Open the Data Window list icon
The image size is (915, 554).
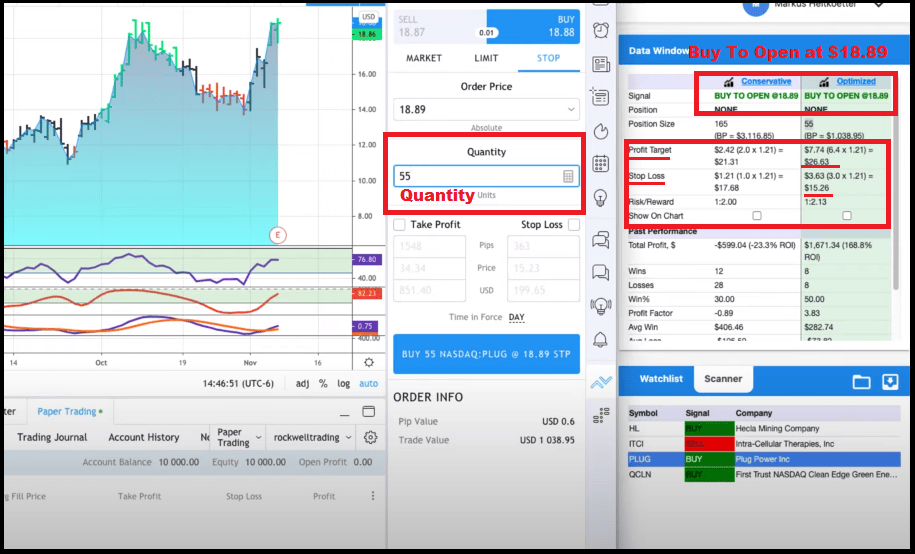pyautogui.click(x=600, y=97)
